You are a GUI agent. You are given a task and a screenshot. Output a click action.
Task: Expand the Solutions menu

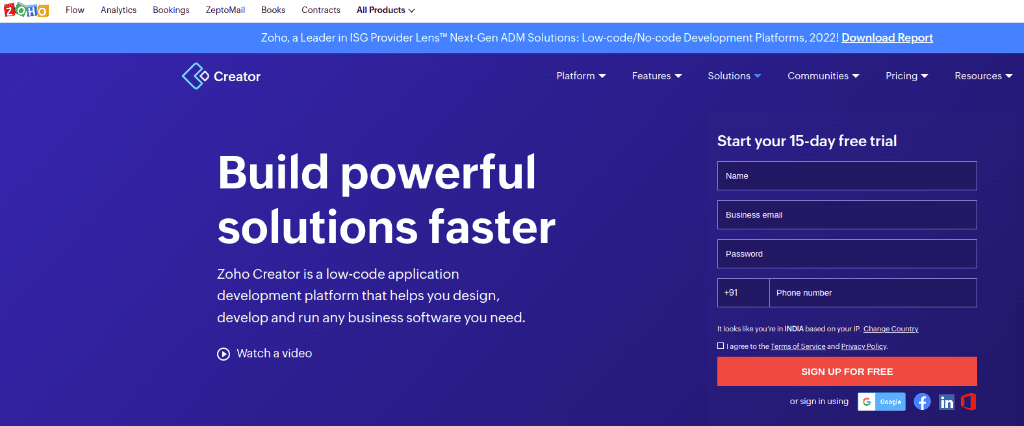tap(734, 76)
